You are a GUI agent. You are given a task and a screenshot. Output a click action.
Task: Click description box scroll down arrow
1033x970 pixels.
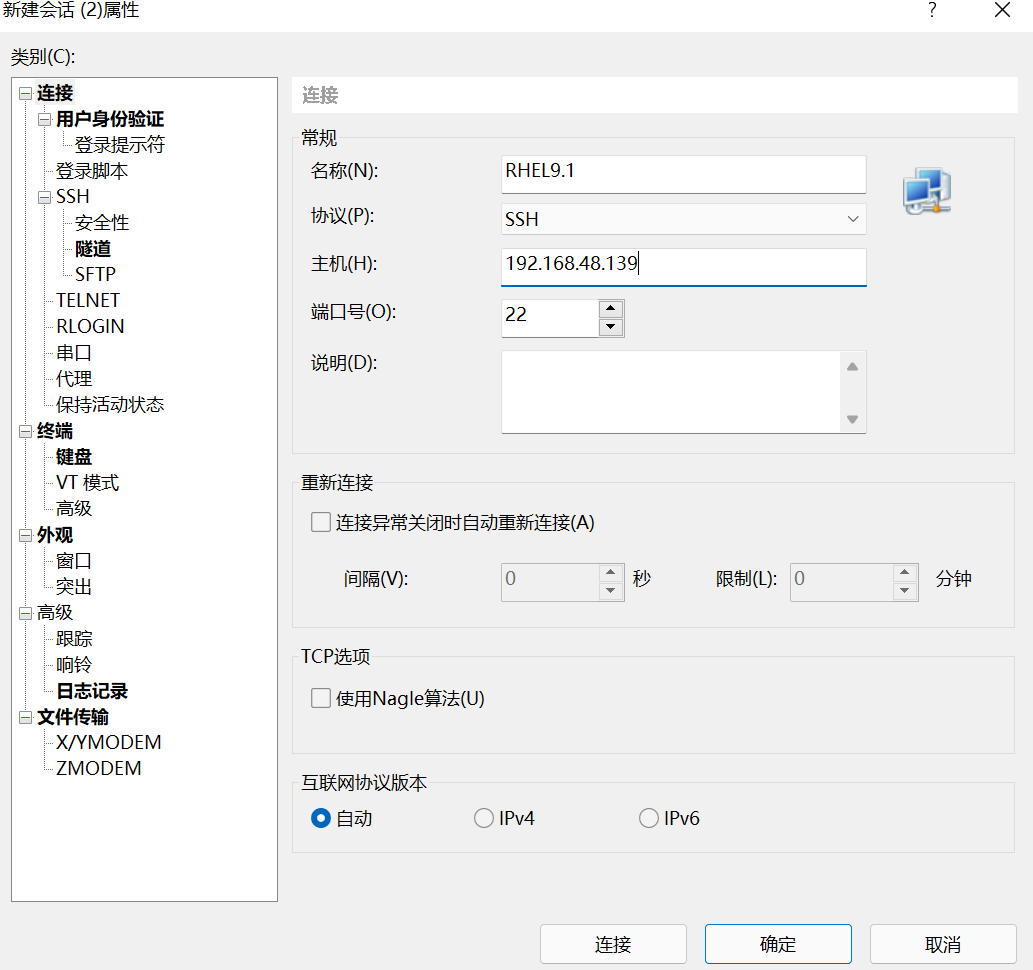pos(852,419)
